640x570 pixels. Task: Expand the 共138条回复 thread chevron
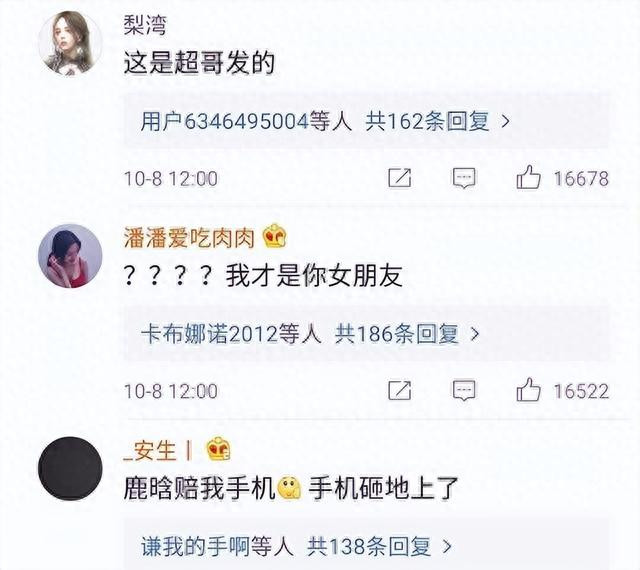click(447, 547)
